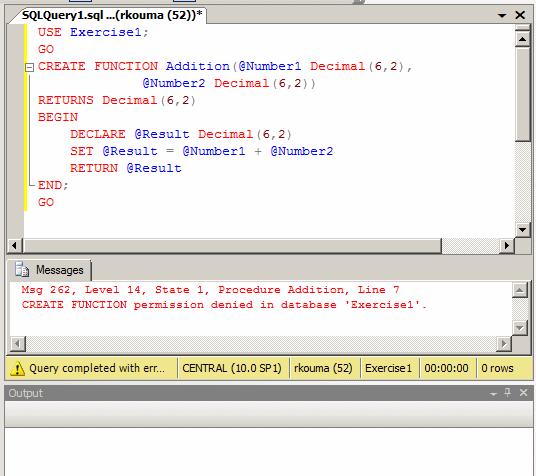
Task: Click the query editor vertical scrollbar thumb
Action: [x=522, y=94]
